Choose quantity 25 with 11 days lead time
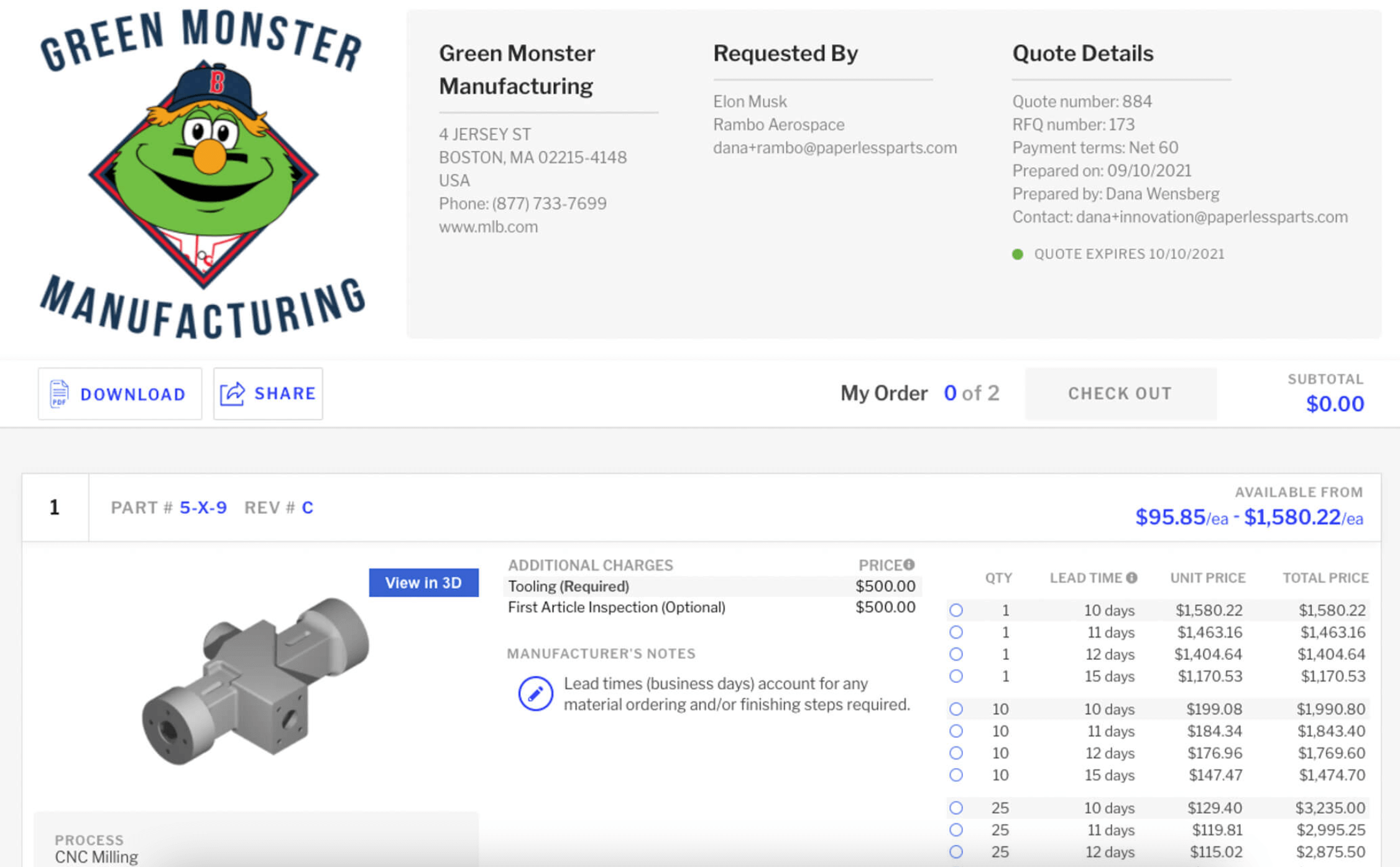1400x867 pixels. [x=956, y=830]
